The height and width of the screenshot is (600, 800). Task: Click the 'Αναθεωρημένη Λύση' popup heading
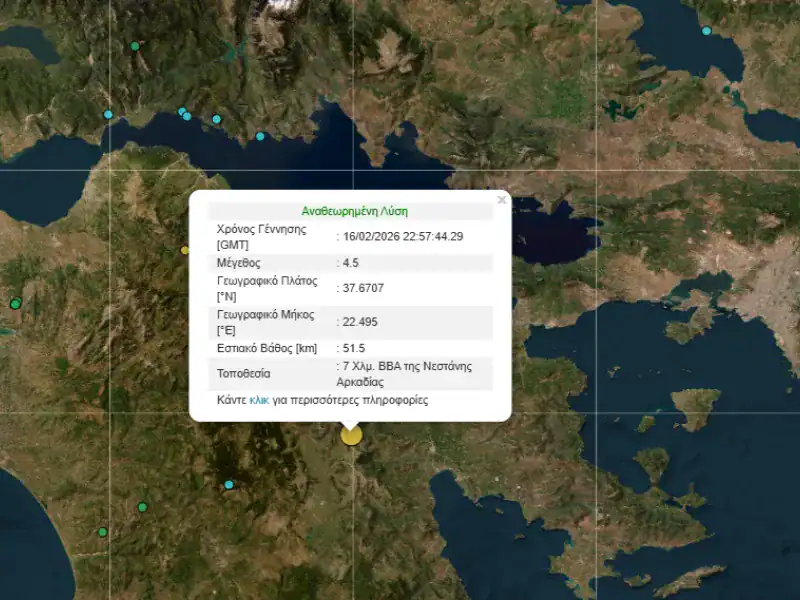[354, 211]
